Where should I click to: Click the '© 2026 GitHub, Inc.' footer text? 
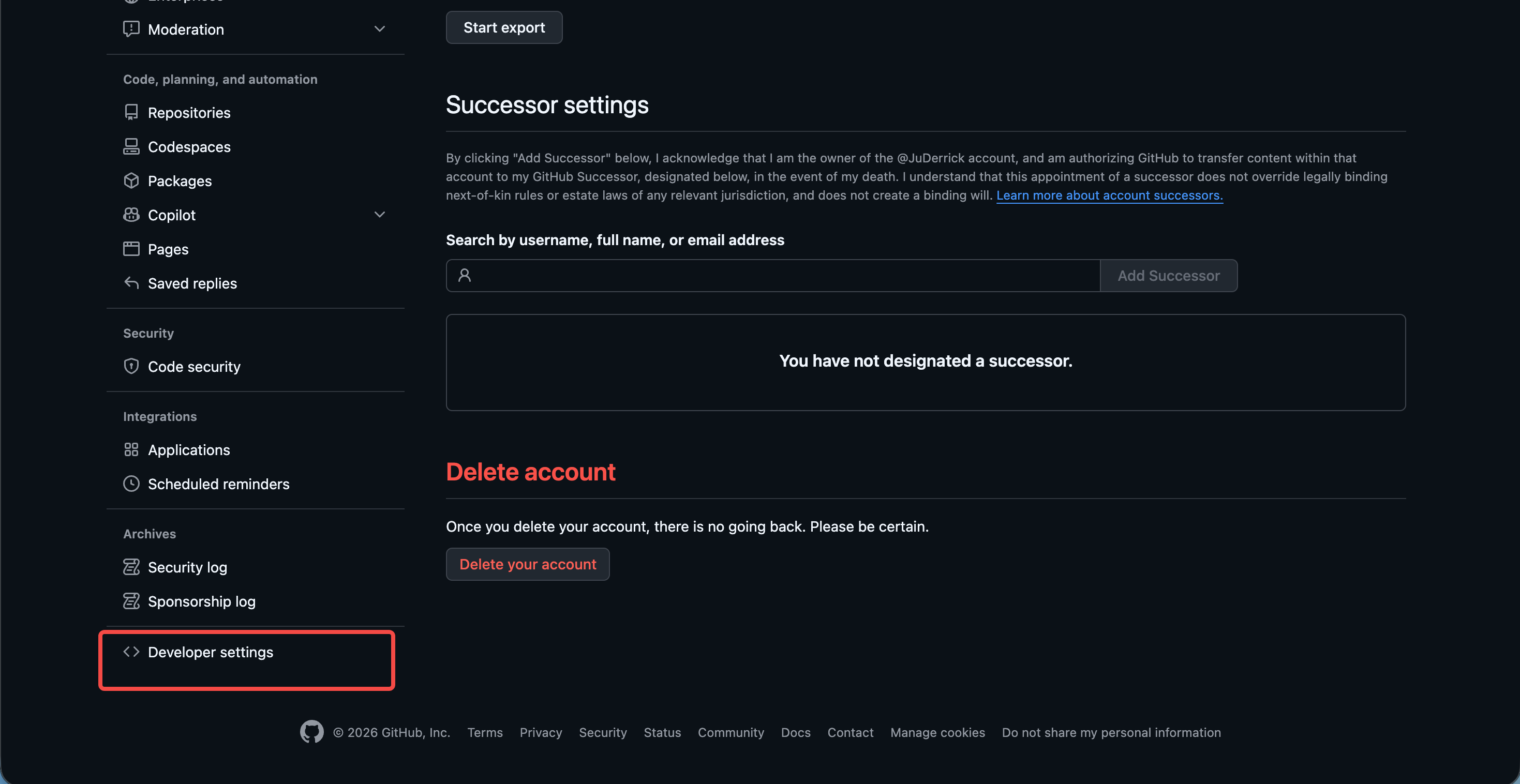pos(391,732)
